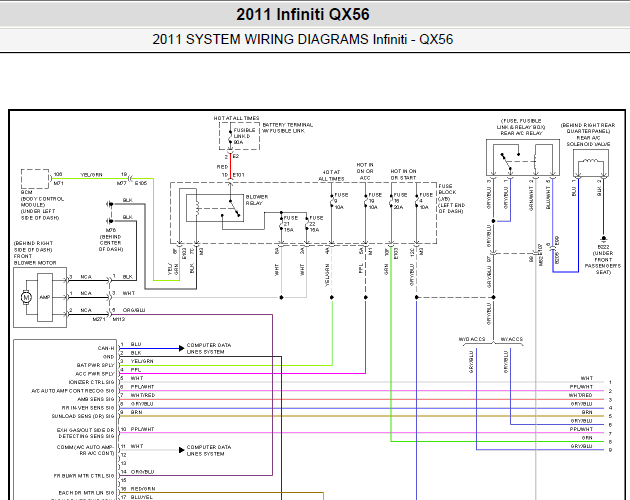Click the "BLU/YEL" wire label at pin 17
Screen dimensions: 630x500
[141, 497]
